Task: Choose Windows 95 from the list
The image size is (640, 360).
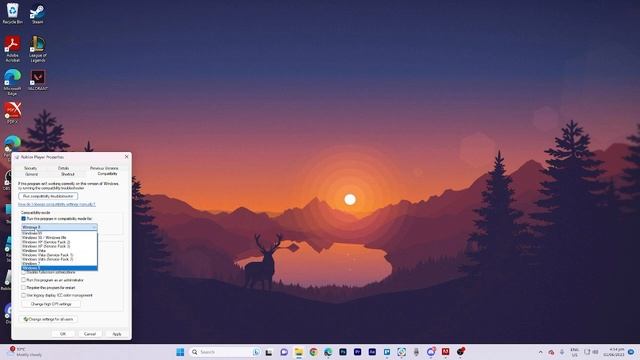Action: (59, 233)
